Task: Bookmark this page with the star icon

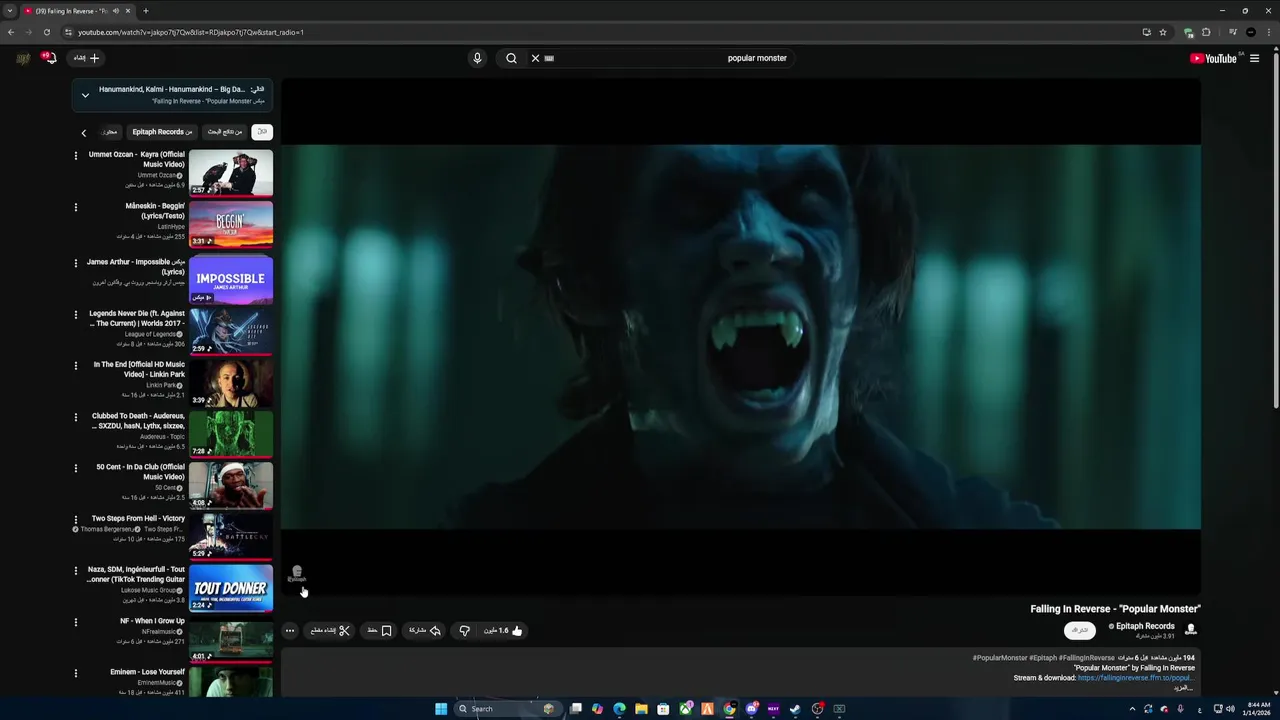Action: [x=1163, y=32]
